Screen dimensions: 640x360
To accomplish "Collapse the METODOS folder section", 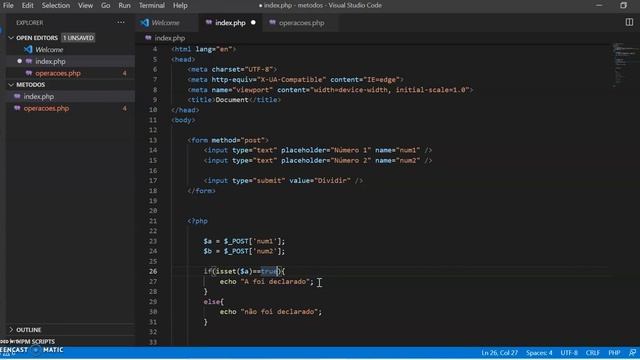I will pos(11,85).
